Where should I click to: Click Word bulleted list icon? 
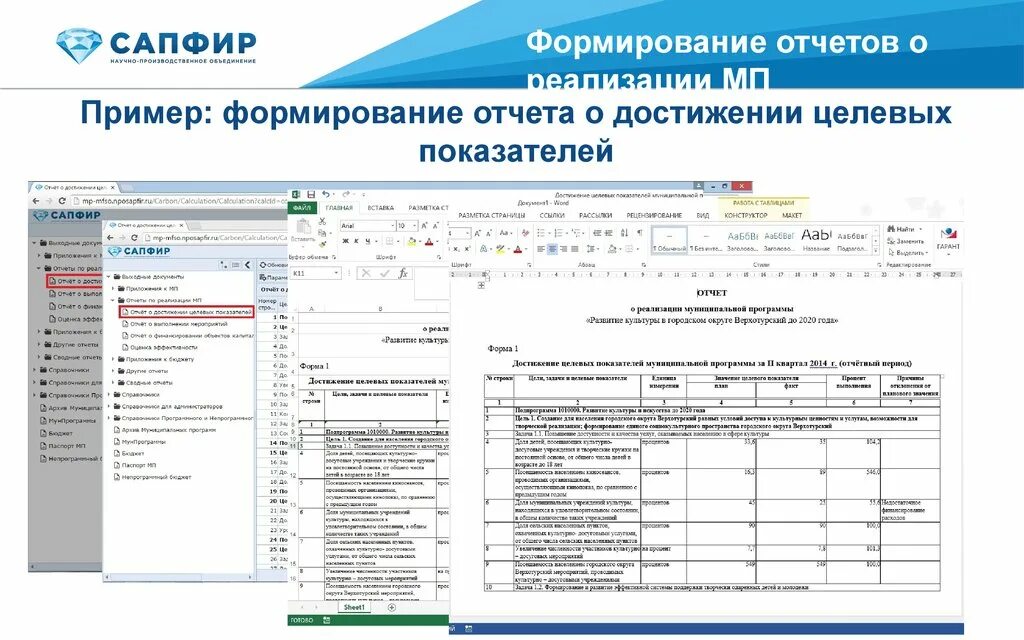click(543, 233)
